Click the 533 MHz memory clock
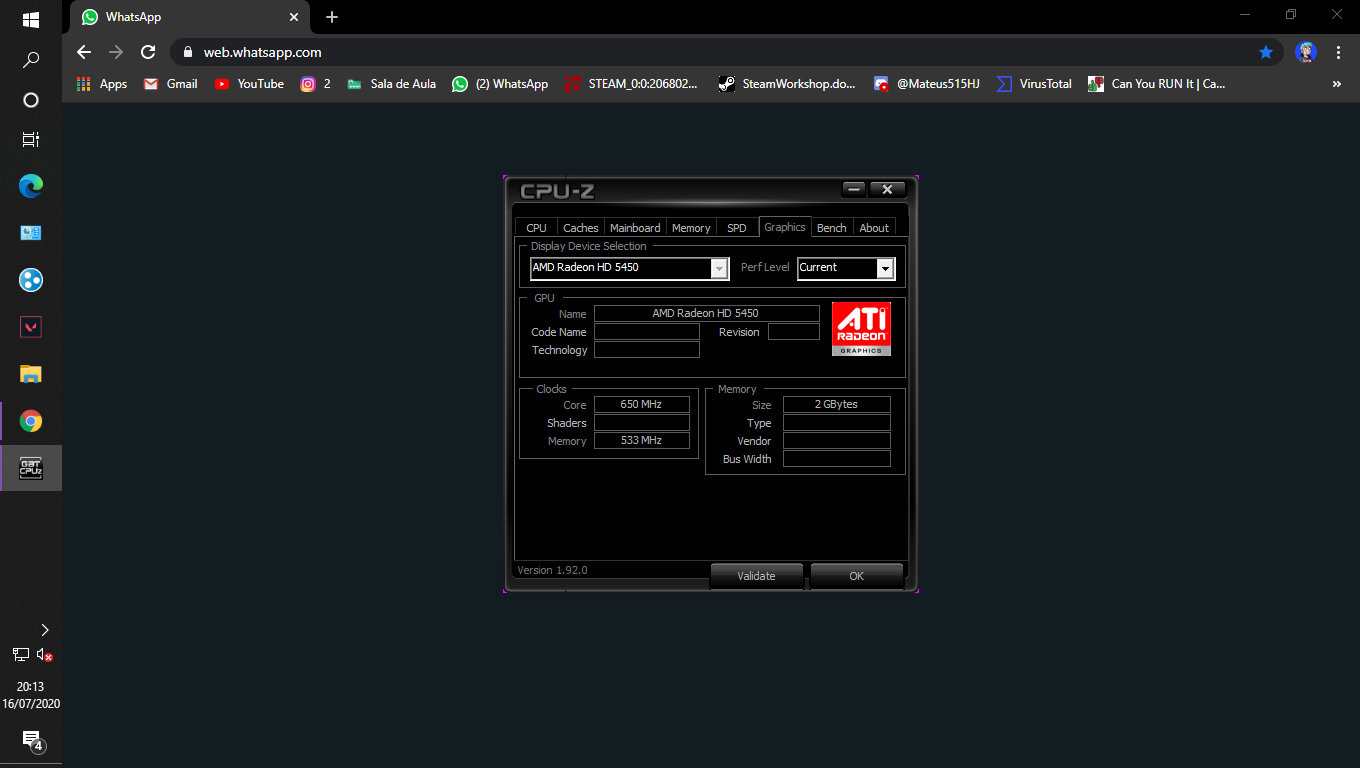Screen dimensions: 1360x768 tap(642, 441)
